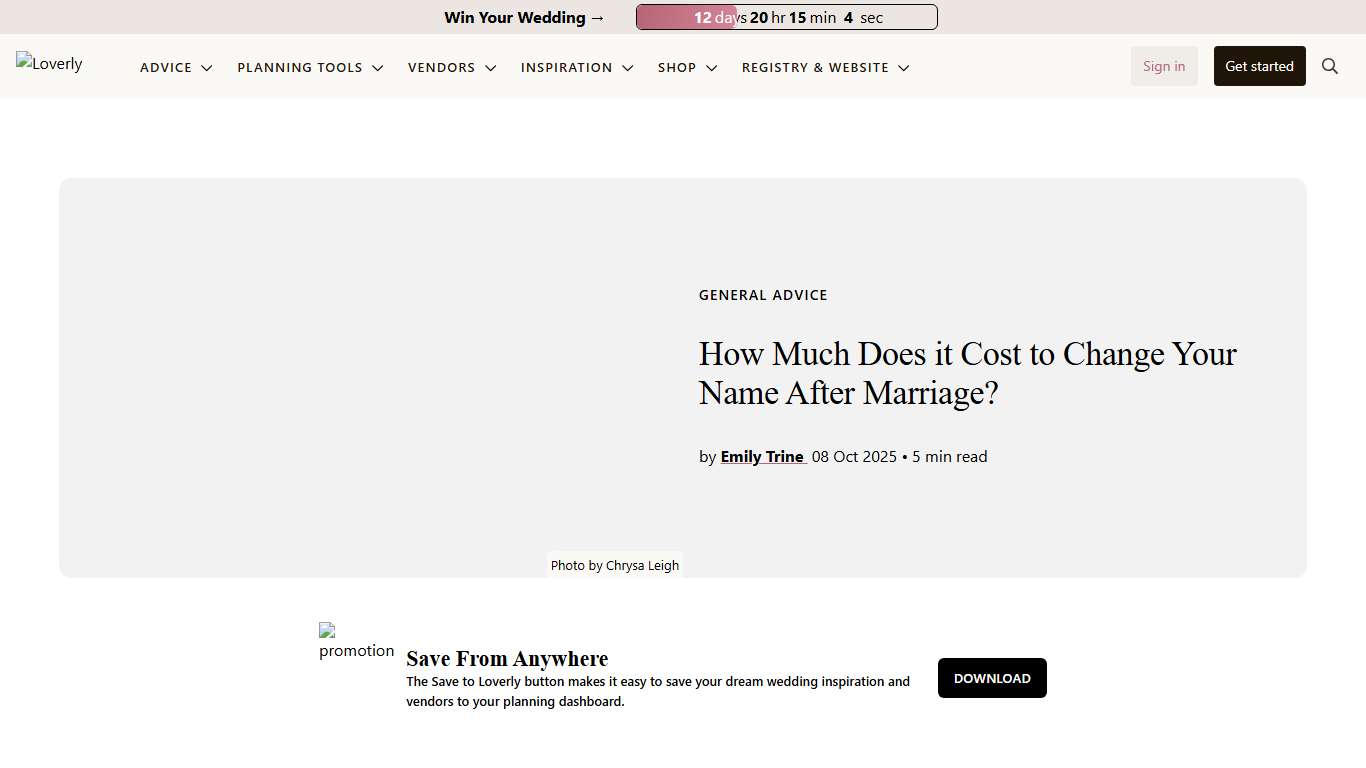Screen dimensions: 1366x768
Task: Click the Get started button
Action: (1259, 66)
